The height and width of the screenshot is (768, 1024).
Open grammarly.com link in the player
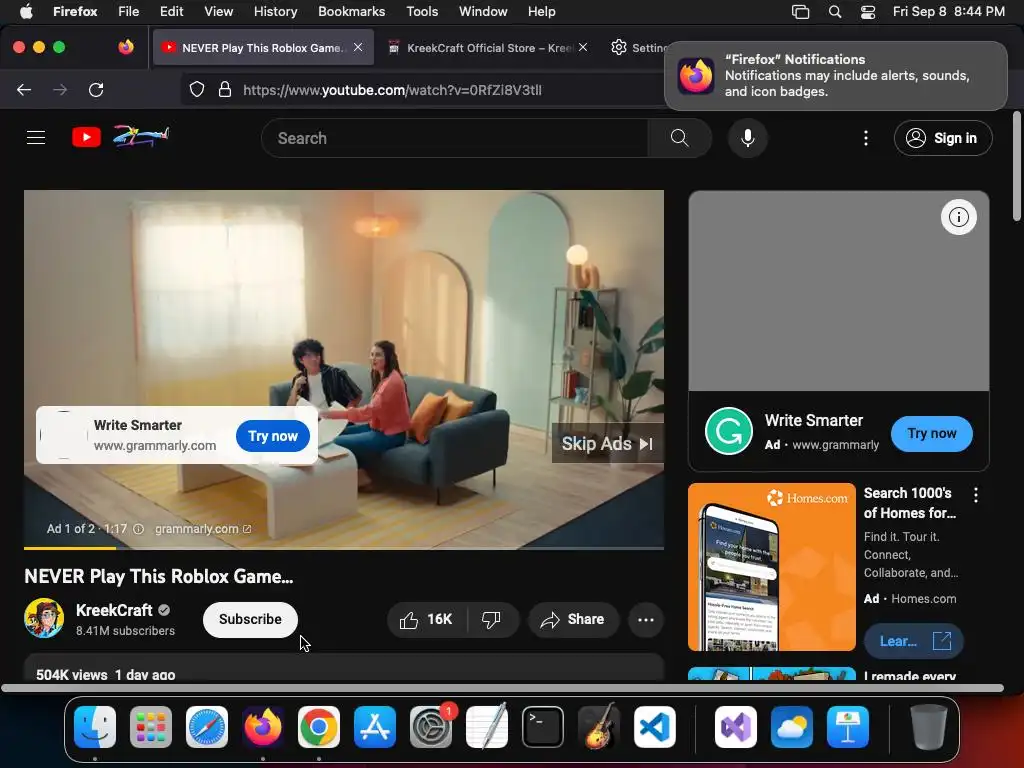click(202, 529)
